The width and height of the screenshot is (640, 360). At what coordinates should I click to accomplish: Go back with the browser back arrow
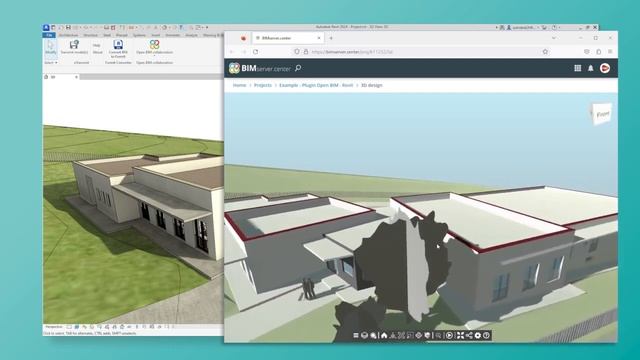coord(232,52)
